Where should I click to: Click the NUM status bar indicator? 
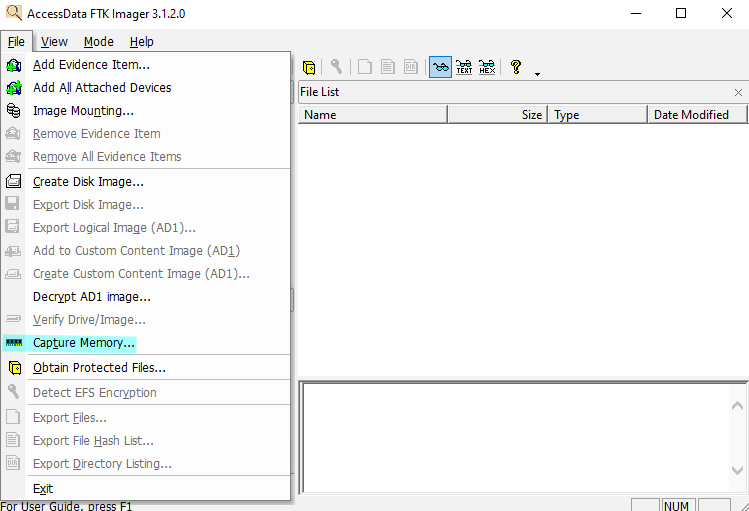(676, 505)
